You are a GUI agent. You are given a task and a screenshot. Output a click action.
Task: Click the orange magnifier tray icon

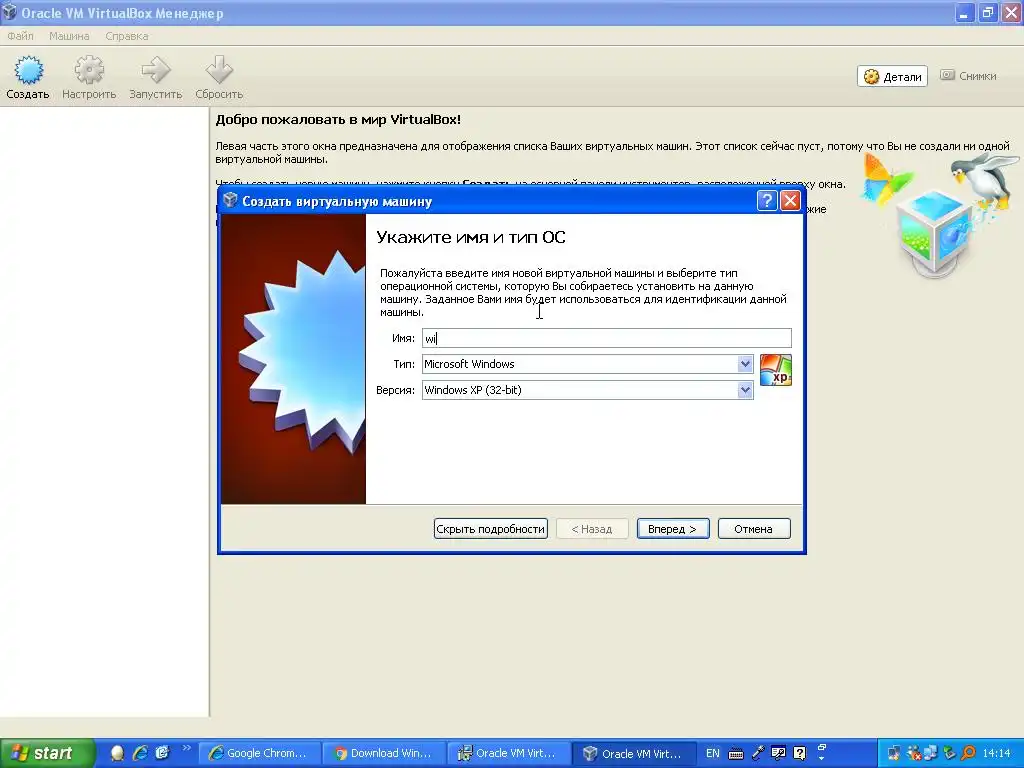tap(968, 753)
